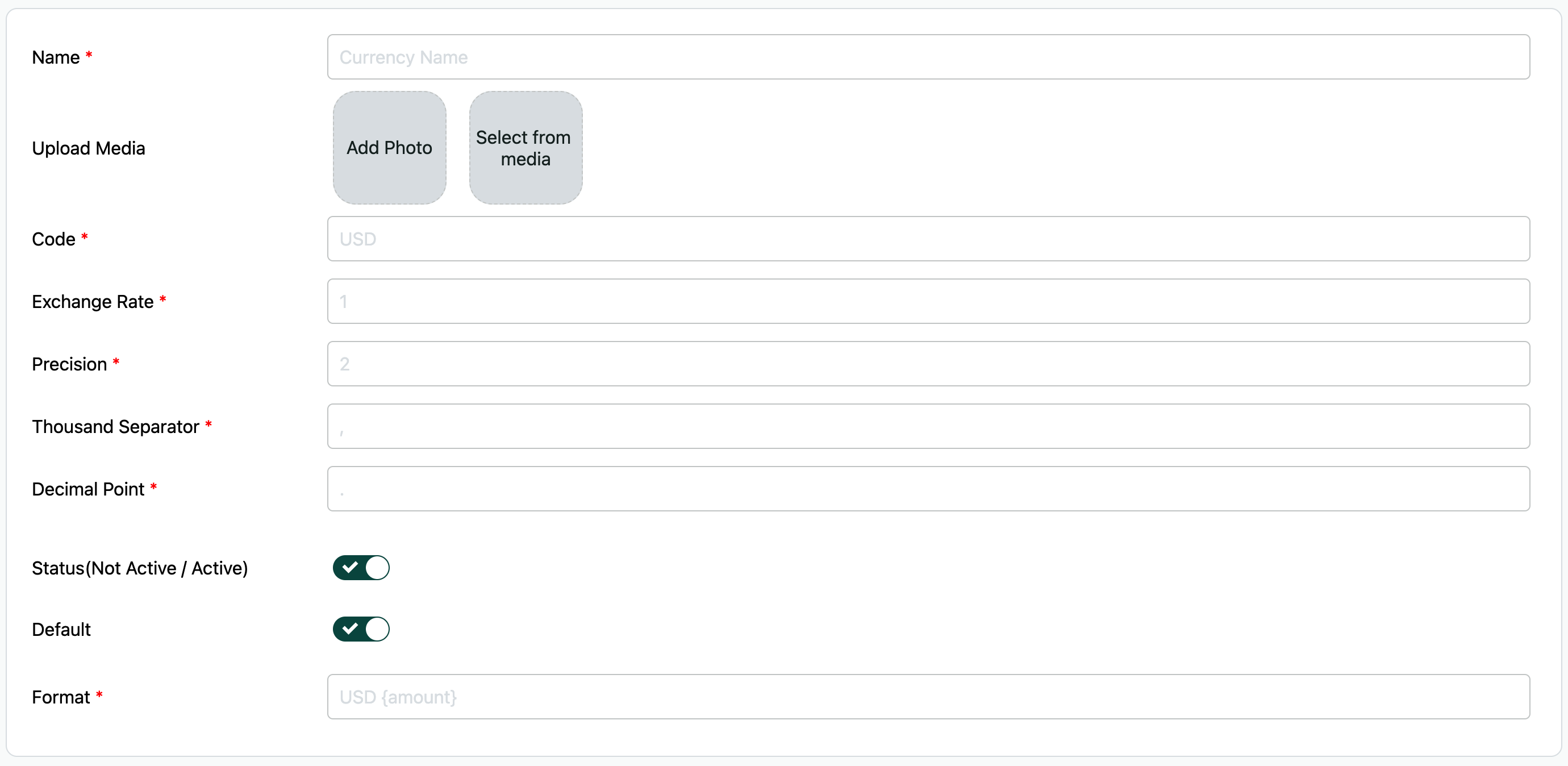Click the Name field label

tap(56, 57)
